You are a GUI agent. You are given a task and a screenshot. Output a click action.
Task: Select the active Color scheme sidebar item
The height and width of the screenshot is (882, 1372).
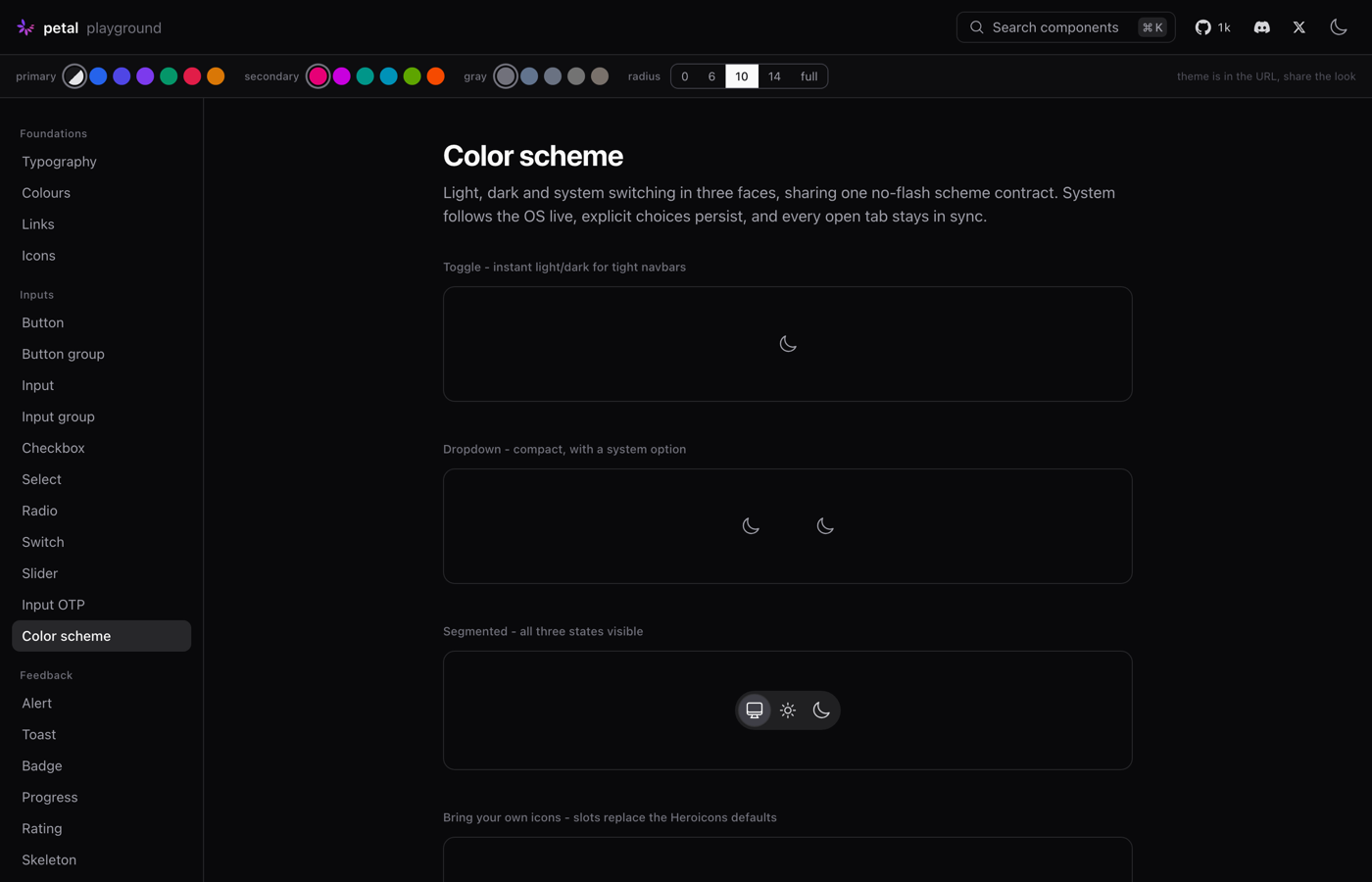(x=102, y=636)
